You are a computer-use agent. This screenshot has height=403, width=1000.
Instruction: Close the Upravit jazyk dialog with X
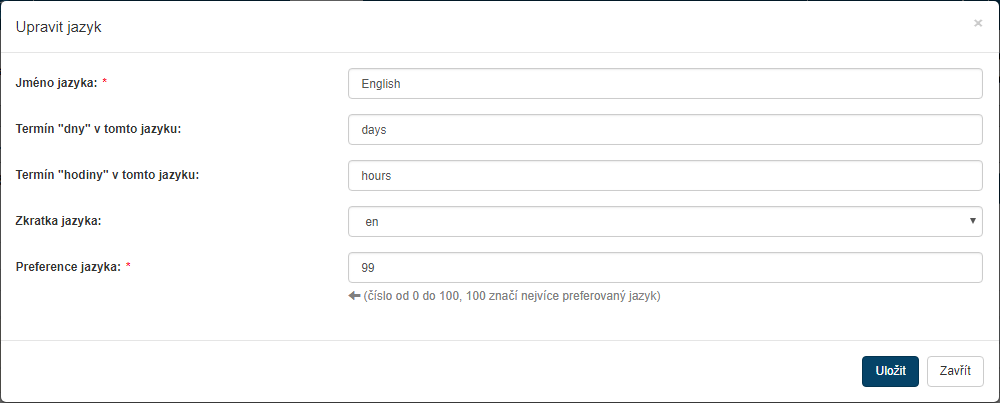(978, 23)
